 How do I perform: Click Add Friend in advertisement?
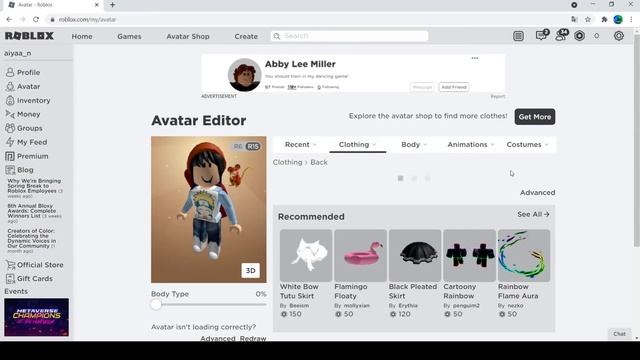(x=454, y=87)
